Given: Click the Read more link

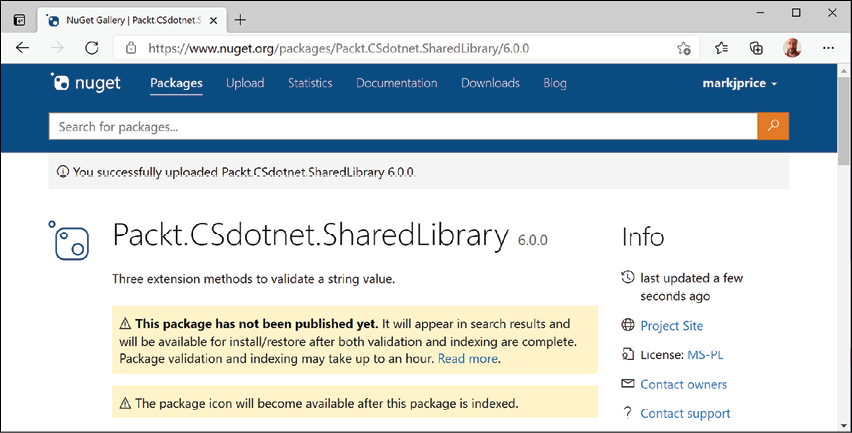Looking at the screenshot, I should coord(468,358).
